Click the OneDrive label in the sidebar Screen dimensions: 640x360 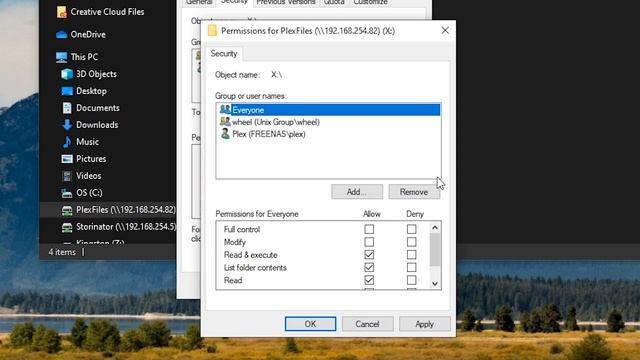88,35
